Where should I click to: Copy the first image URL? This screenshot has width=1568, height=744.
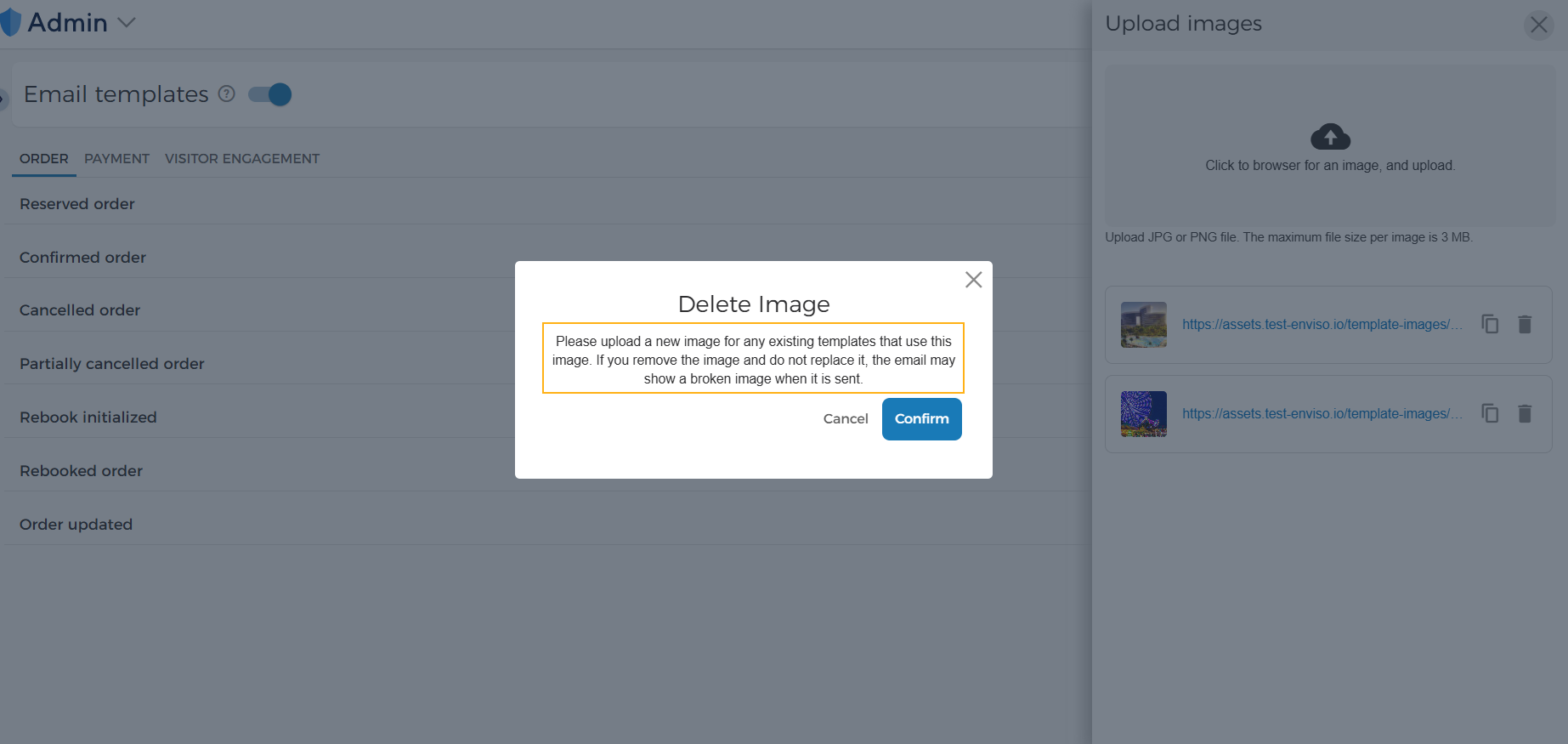coord(1490,324)
